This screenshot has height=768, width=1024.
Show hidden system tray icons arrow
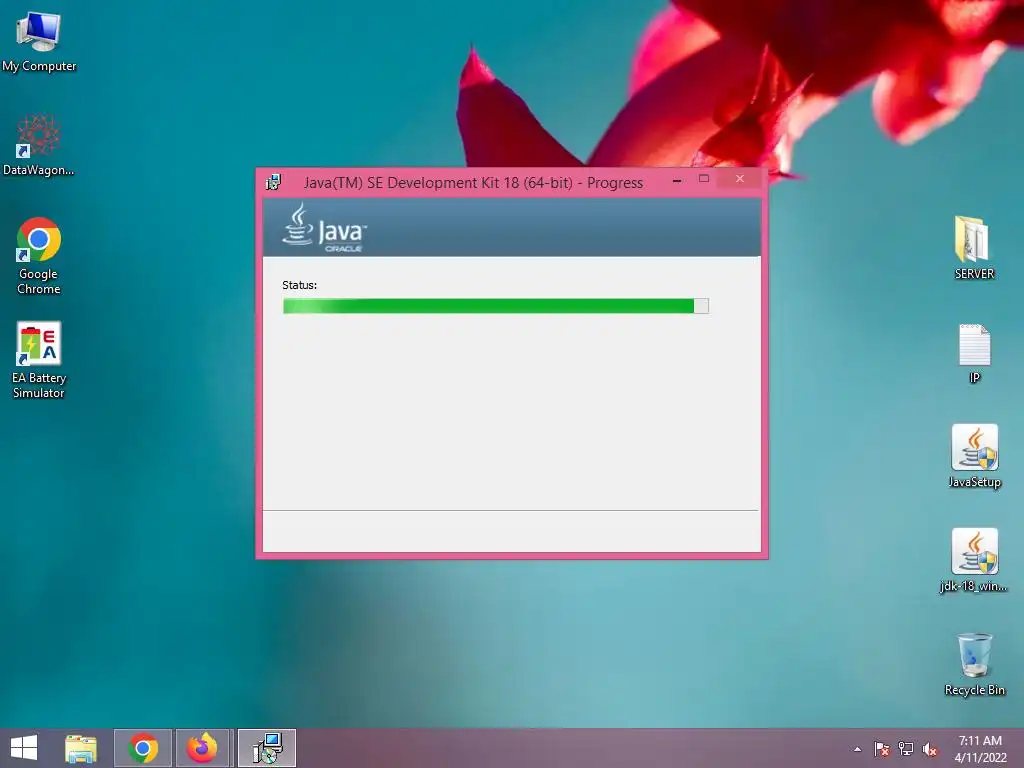pyautogui.click(x=857, y=750)
